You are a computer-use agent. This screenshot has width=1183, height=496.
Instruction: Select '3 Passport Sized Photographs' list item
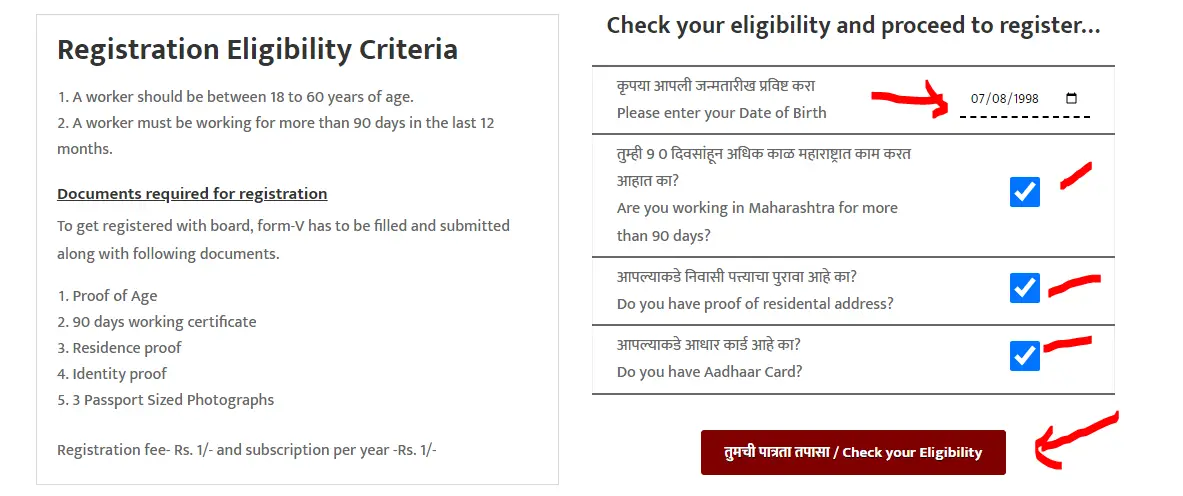pos(165,400)
